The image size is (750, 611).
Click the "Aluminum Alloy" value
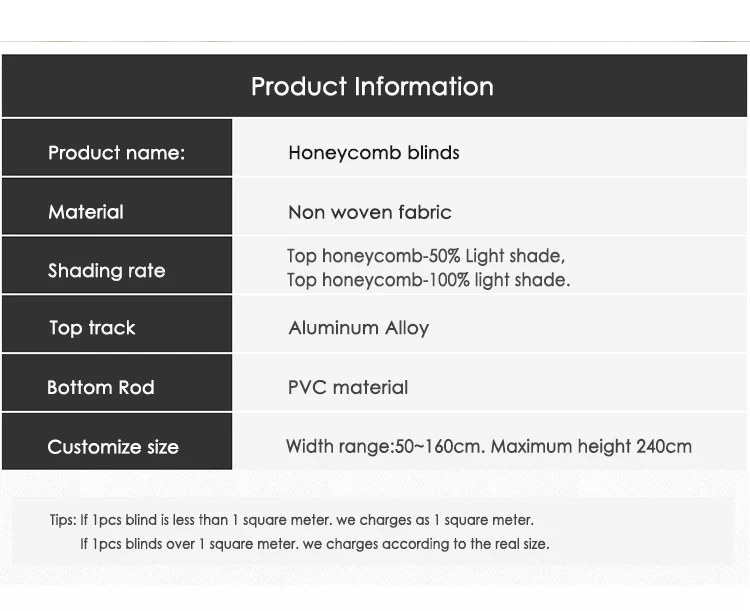point(358,328)
